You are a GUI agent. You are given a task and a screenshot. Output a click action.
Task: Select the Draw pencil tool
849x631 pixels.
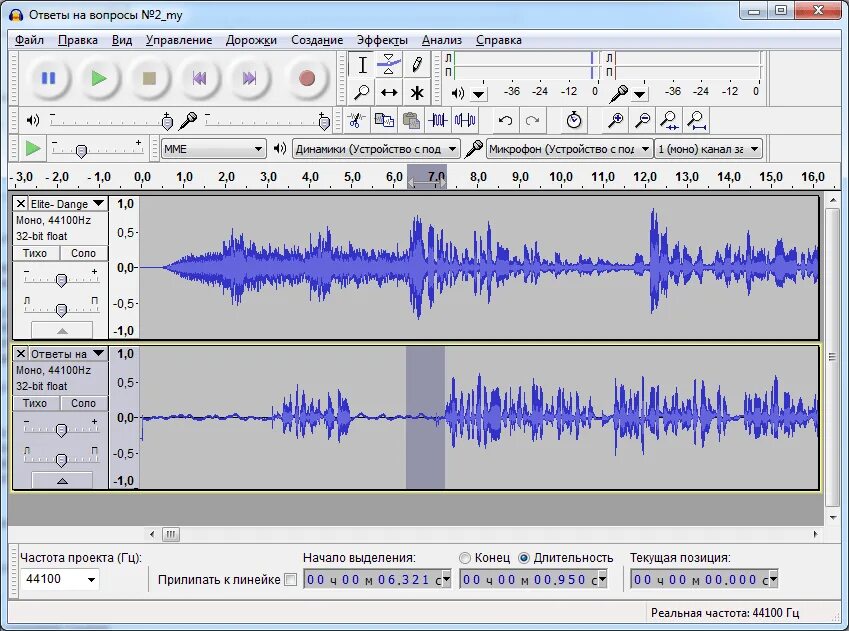(x=416, y=65)
